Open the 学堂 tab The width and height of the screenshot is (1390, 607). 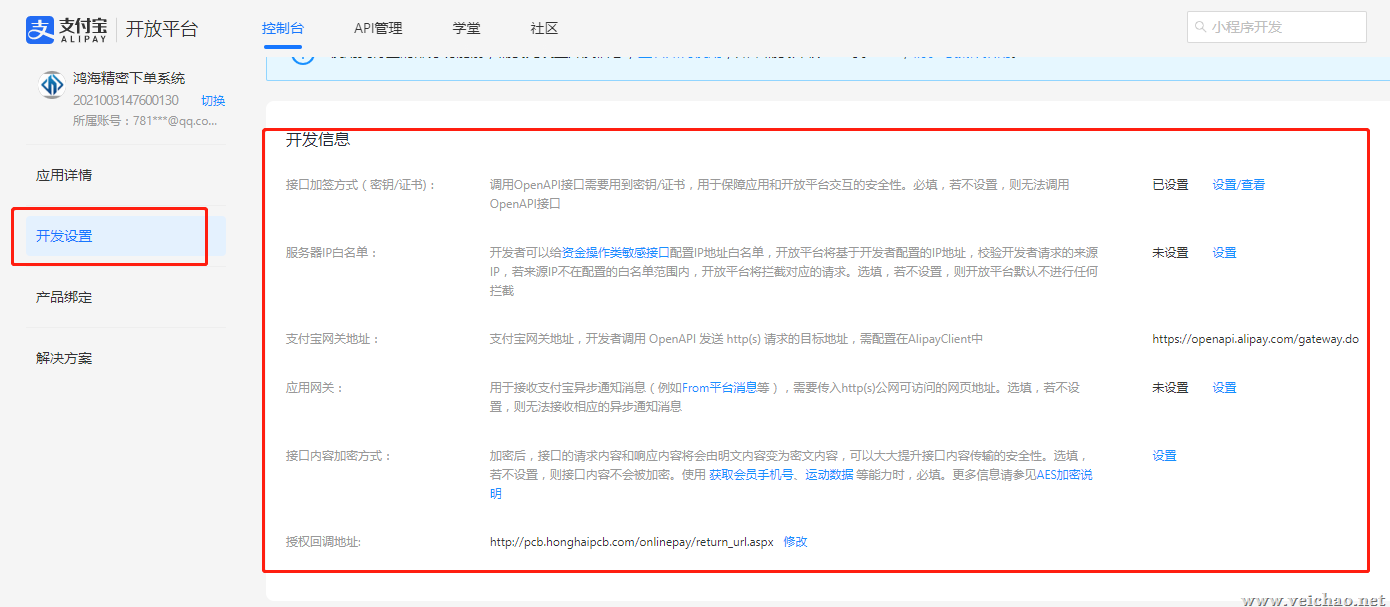click(x=467, y=28)
